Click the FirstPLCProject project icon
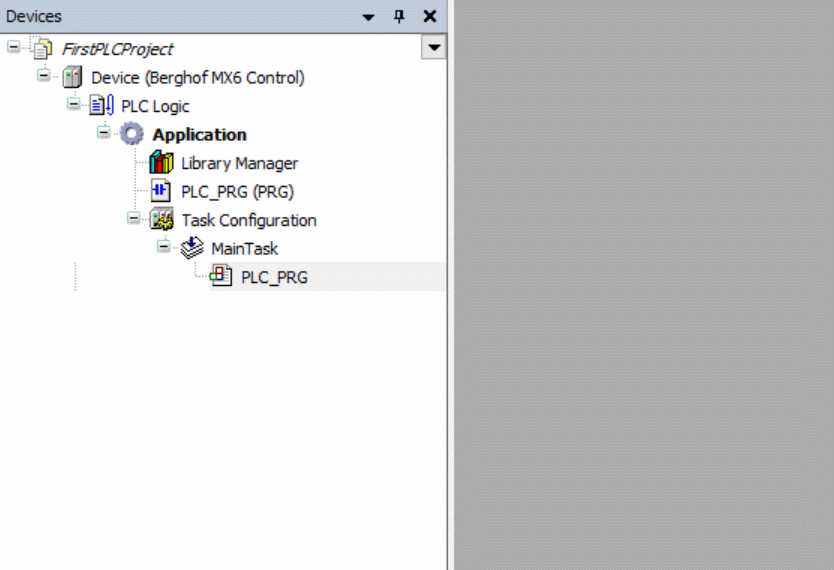The height and width of the screenshot is (570, 834). [x=42, y=48]
